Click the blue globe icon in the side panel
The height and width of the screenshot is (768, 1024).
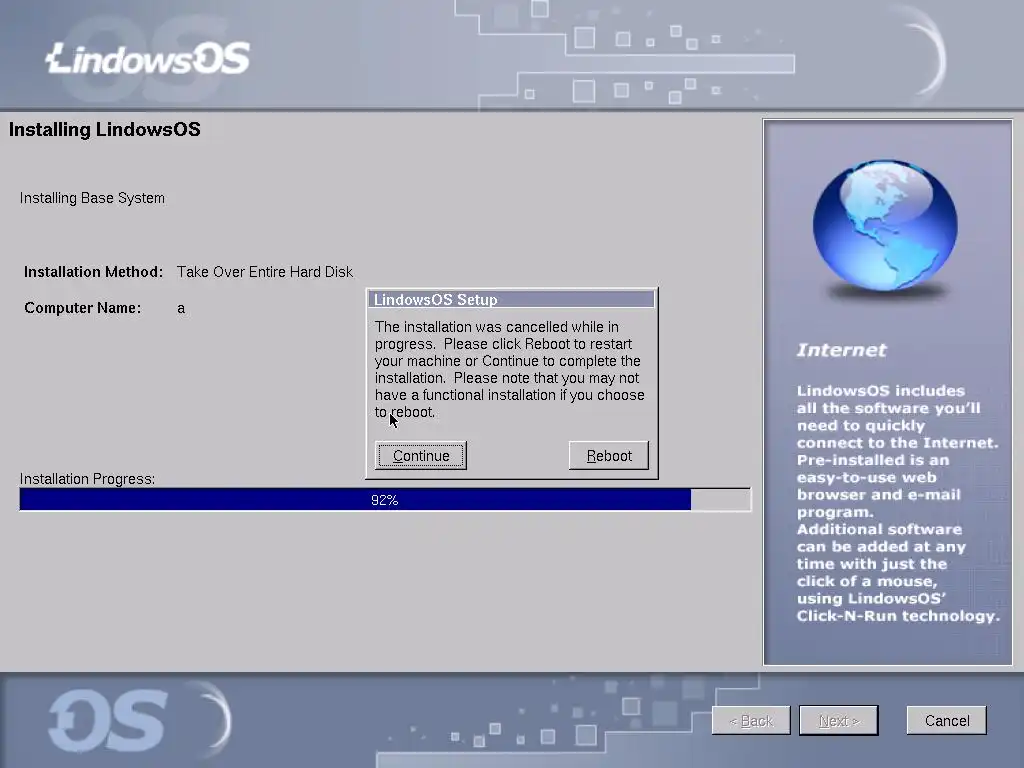point(885,225)
